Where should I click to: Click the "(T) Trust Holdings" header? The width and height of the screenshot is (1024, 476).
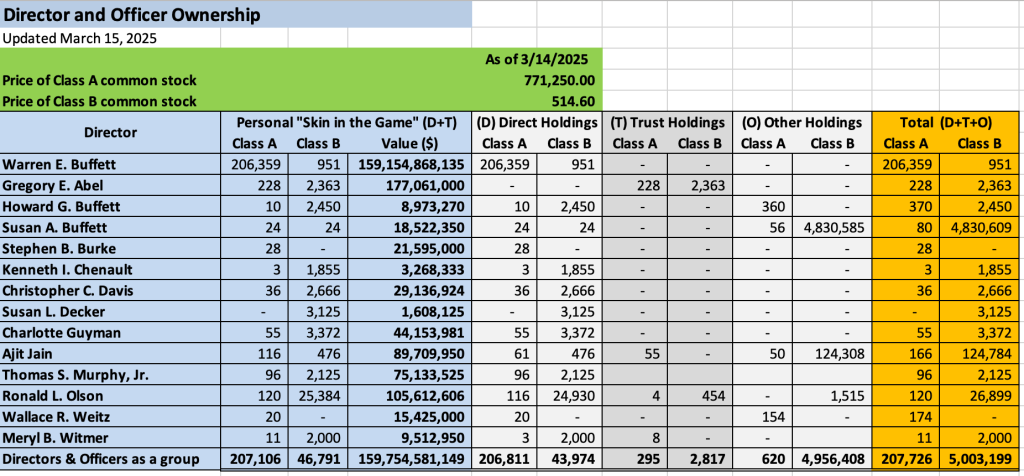click(x=667, y=122)
